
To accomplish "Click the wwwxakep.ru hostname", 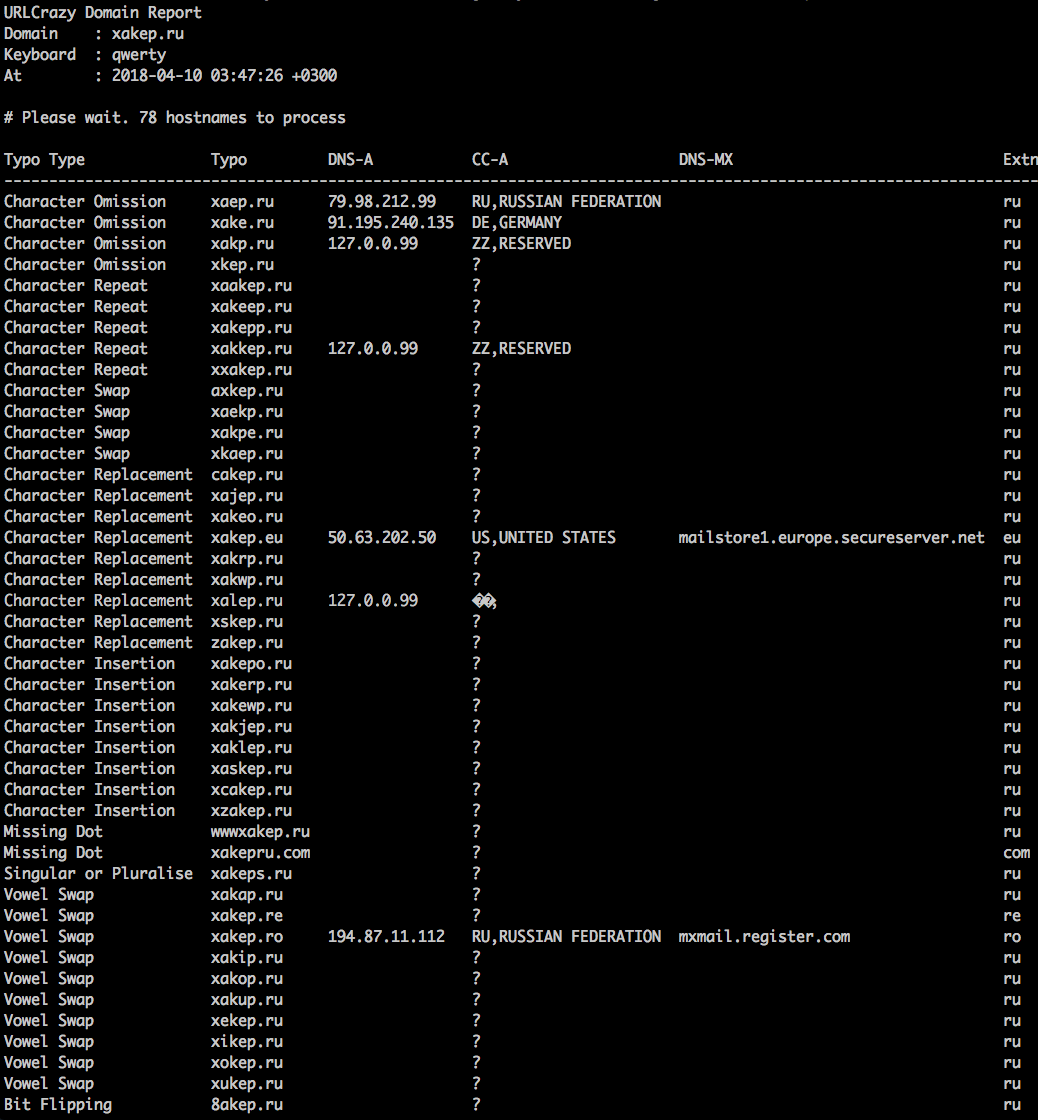I will click(260, 831).
